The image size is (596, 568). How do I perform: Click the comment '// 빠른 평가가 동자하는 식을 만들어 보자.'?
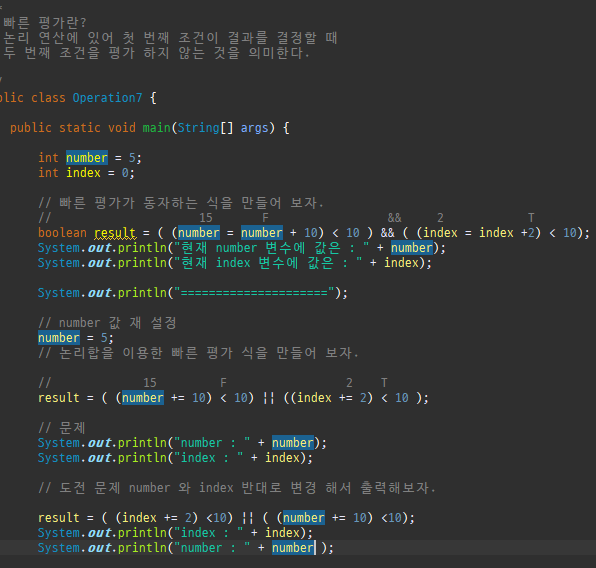[181, 203]
